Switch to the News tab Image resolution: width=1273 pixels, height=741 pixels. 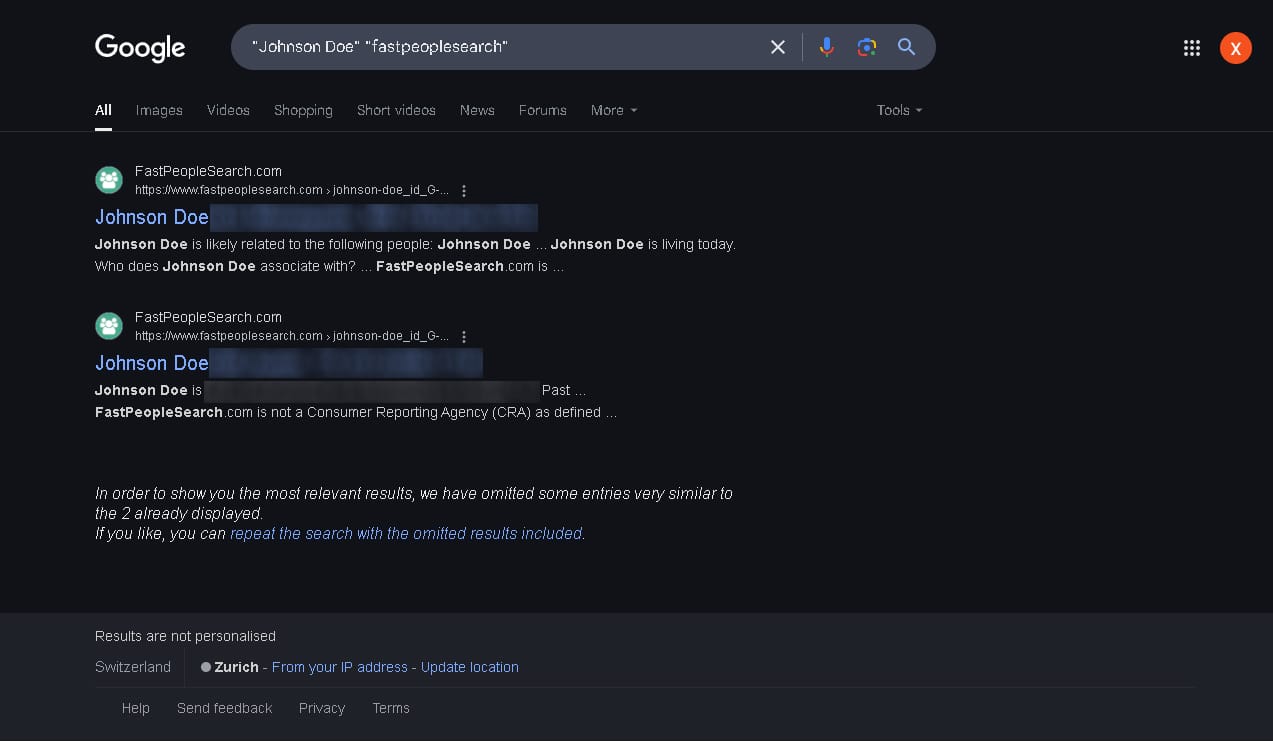[x=477, y=110]
